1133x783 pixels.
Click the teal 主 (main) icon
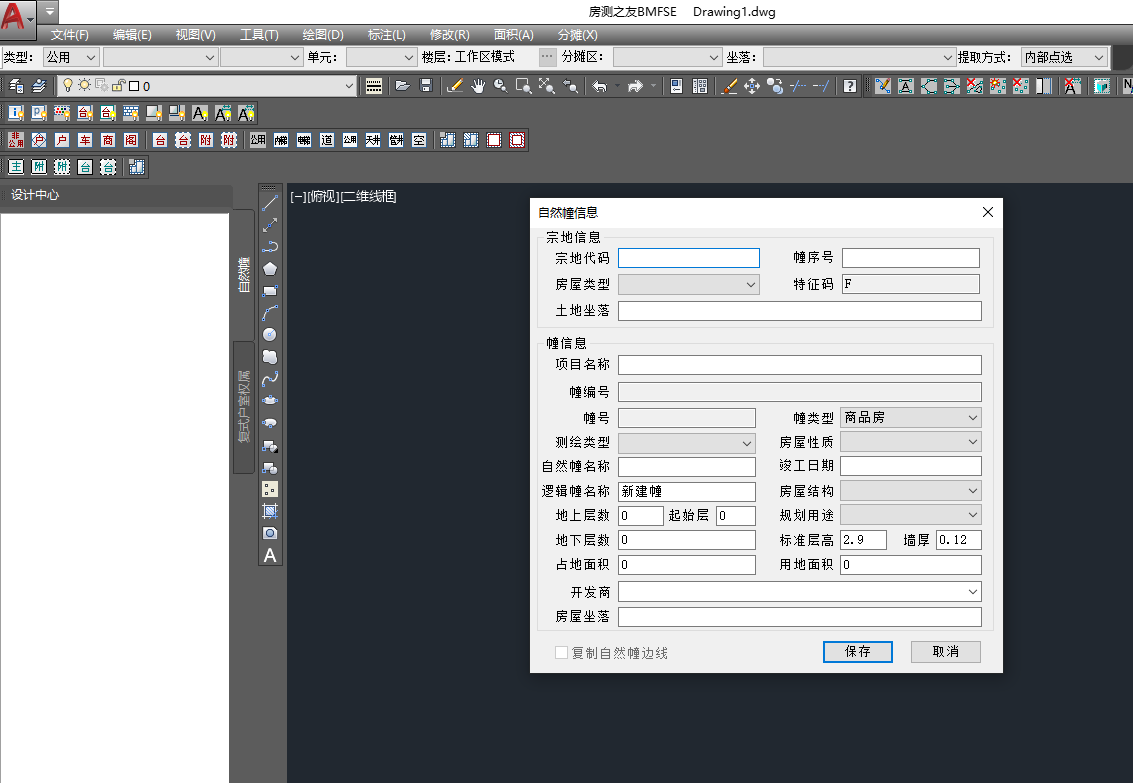click(x=16, y=167)
